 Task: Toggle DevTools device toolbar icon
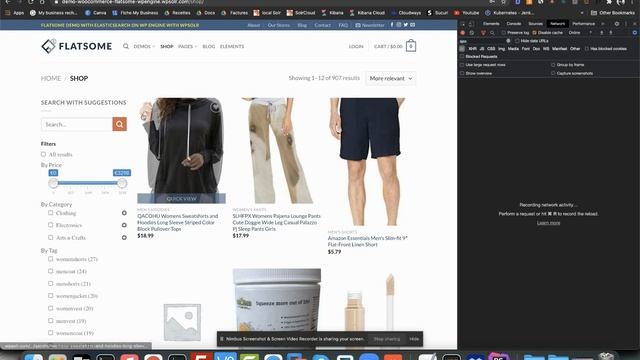tap(471, 24)
